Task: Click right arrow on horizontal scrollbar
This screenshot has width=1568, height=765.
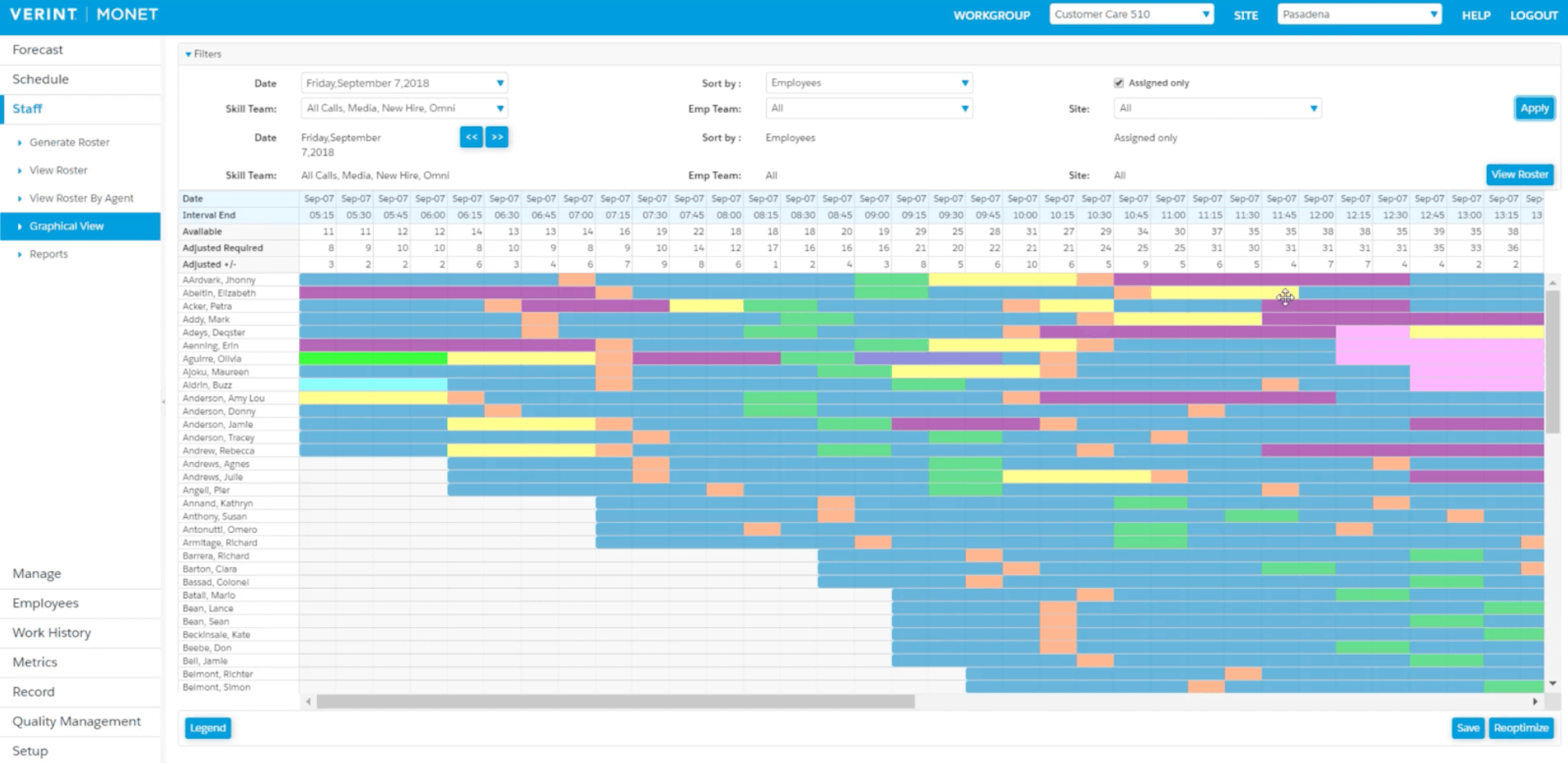Action: click(x=1535, y=702)
